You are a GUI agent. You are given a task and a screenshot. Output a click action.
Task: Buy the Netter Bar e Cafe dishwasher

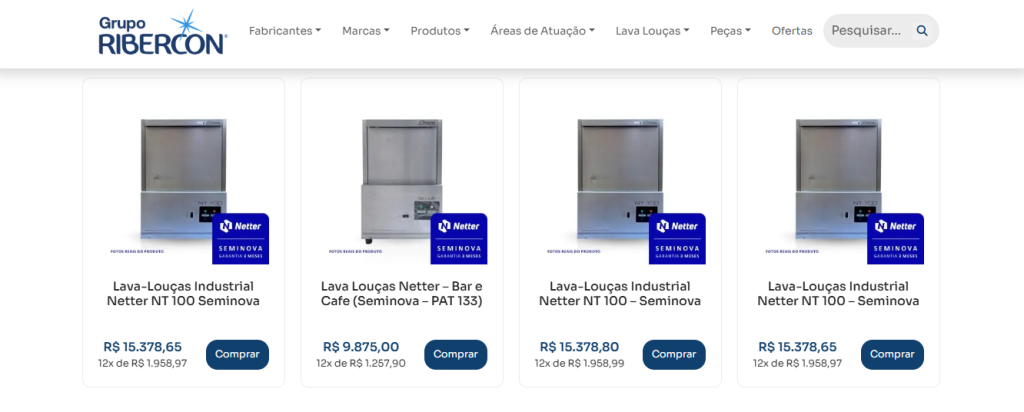coord(455,354)
